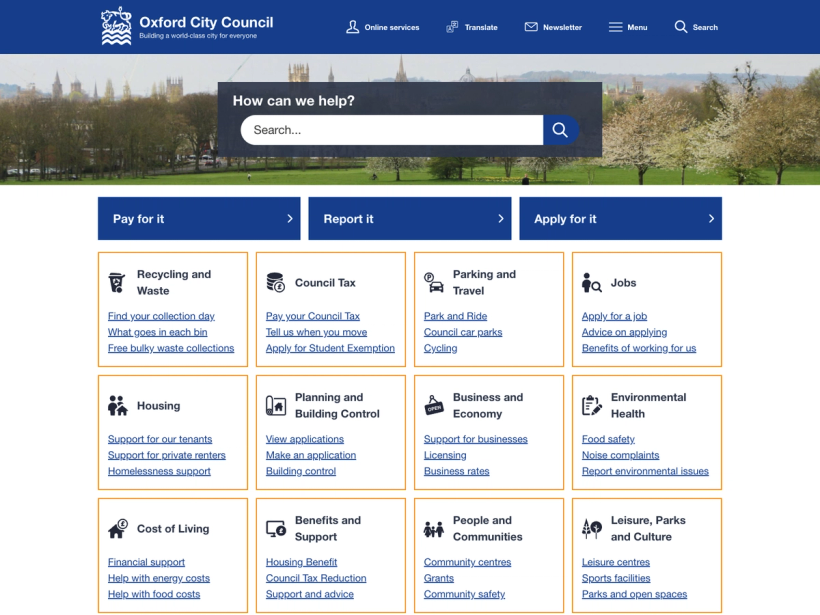
Task: Click the Leisure, Parks and Culture trees icon
Action: tap(592, 529)
